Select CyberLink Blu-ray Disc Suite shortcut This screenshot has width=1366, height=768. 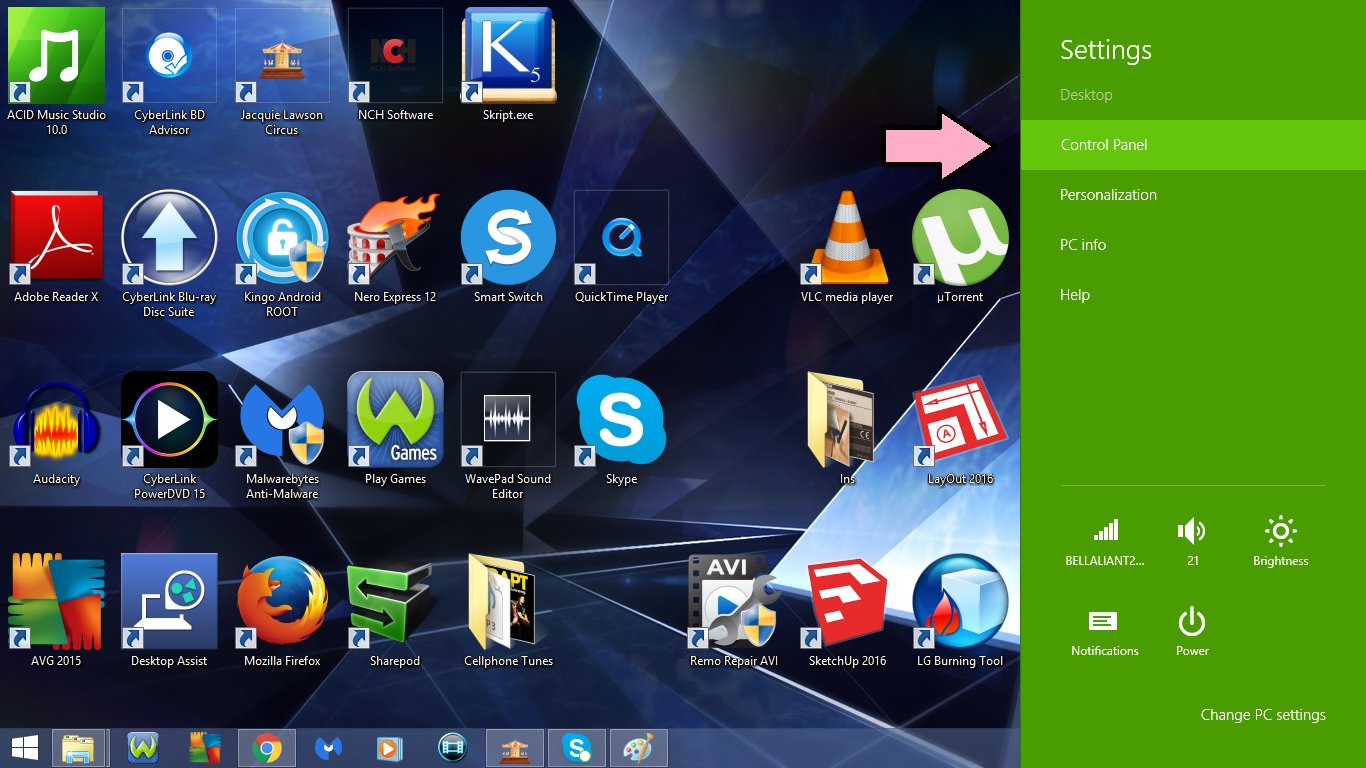(x=169, y=253)
